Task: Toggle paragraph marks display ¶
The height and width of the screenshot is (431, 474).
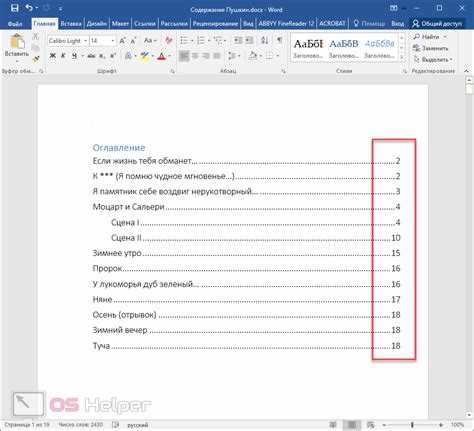Action: (279, 41)
